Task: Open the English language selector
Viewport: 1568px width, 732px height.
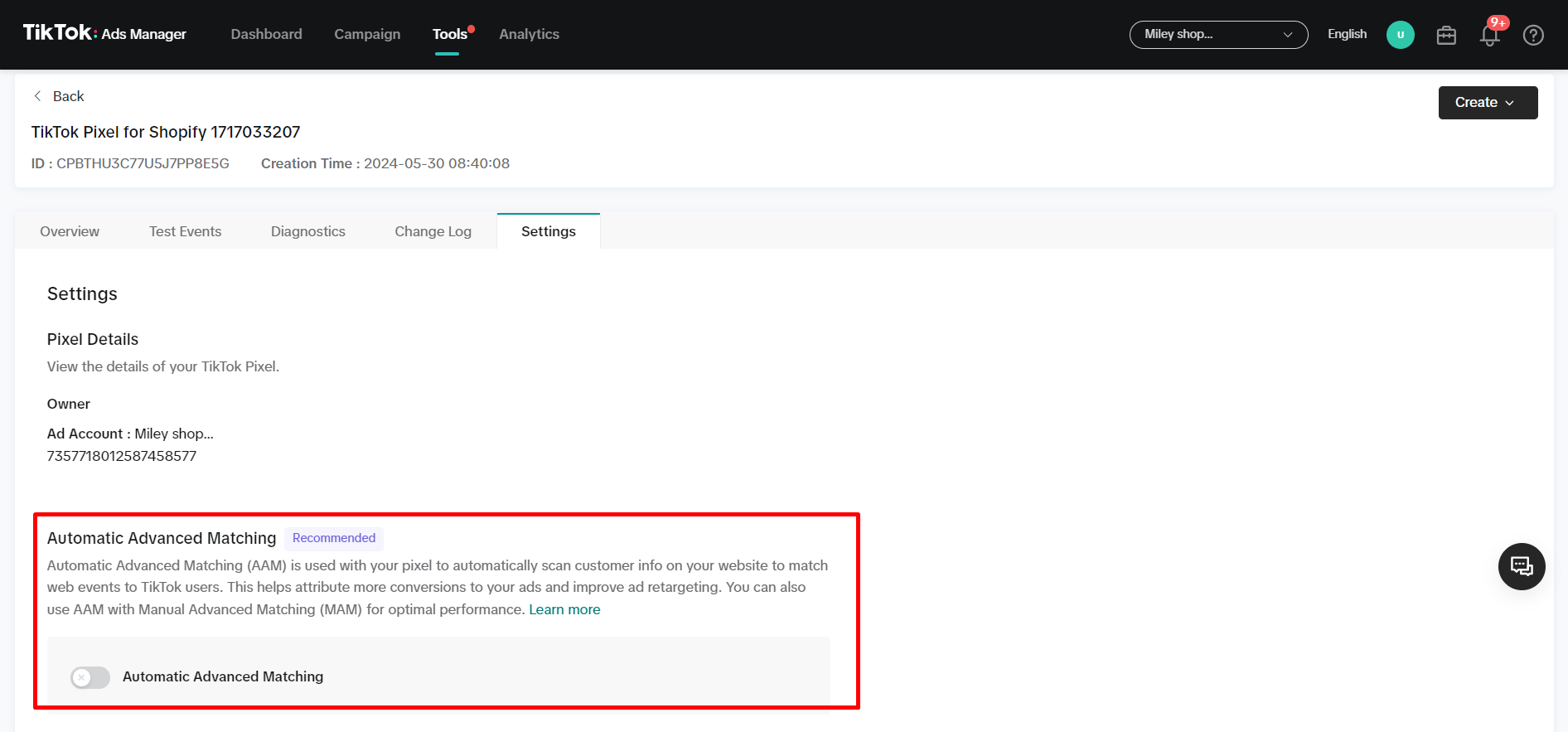Action: [x=1347, y=34]
